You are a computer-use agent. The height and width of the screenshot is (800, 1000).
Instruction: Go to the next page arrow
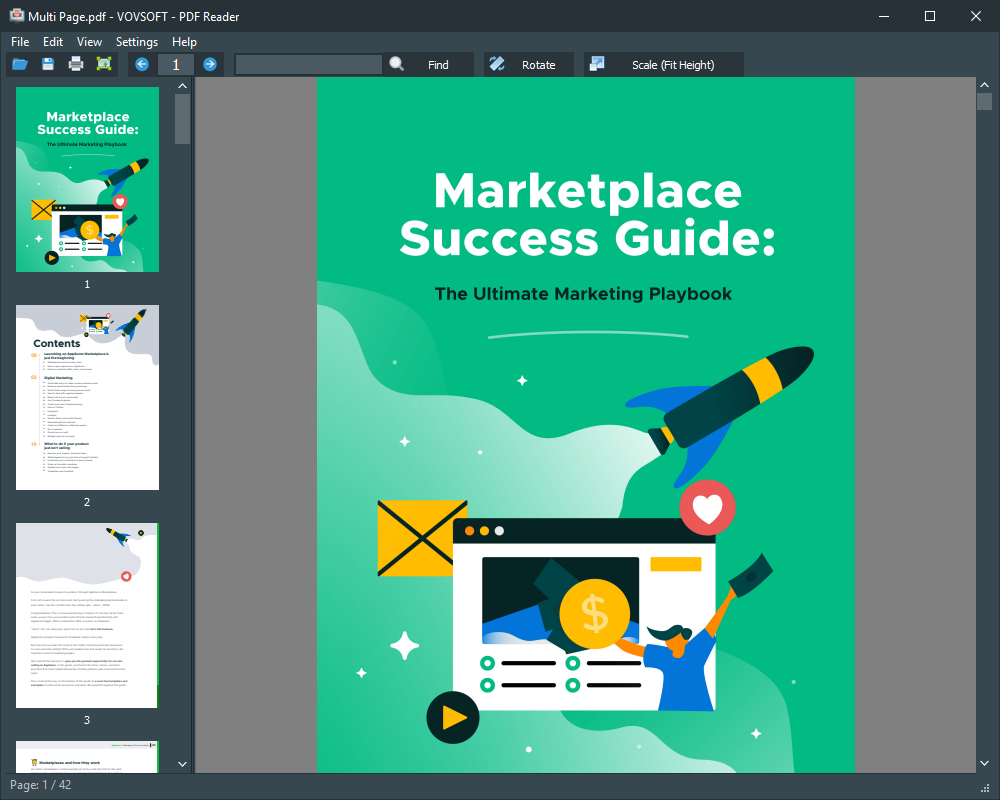tap(210, 64)
